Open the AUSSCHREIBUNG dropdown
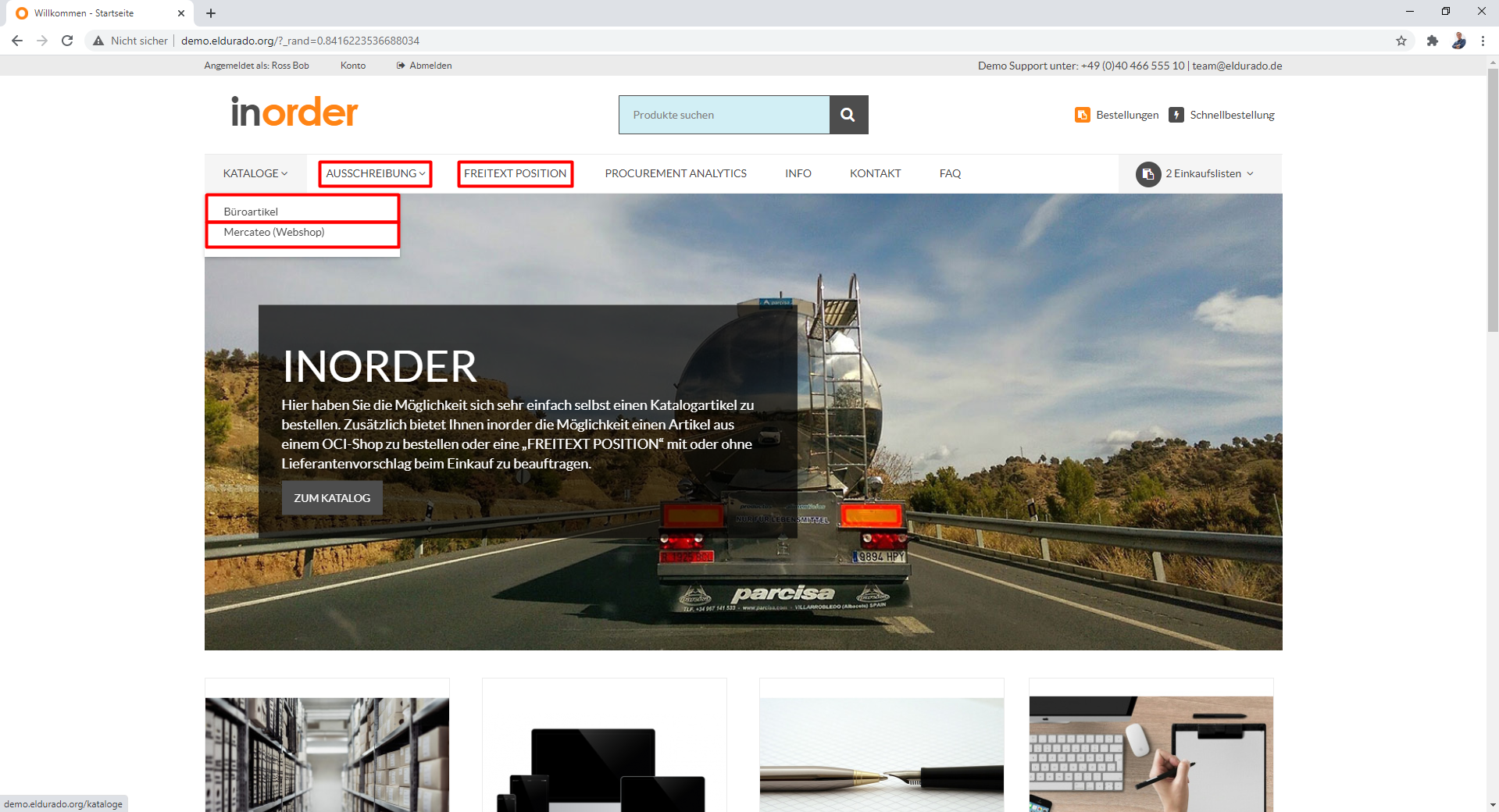The image size is (1499, 812). [375, 173]
